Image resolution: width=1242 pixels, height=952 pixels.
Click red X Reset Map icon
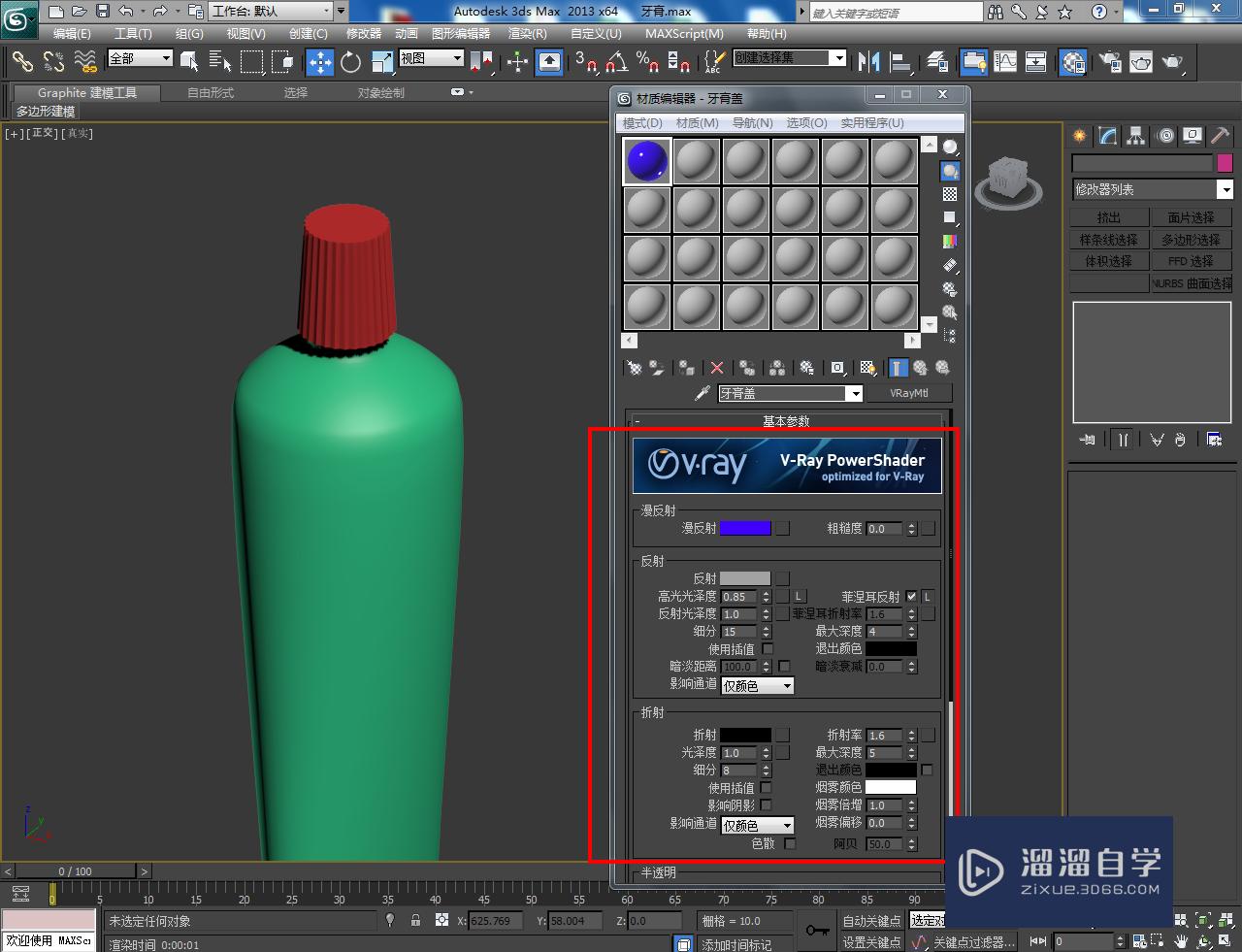(717, 368)
